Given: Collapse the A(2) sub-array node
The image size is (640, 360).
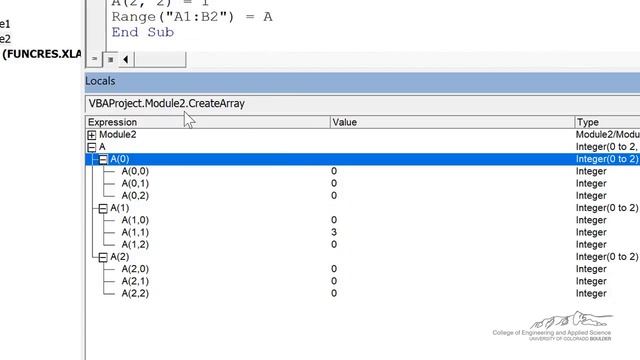Looking at the screenshot, I should 103,257.
